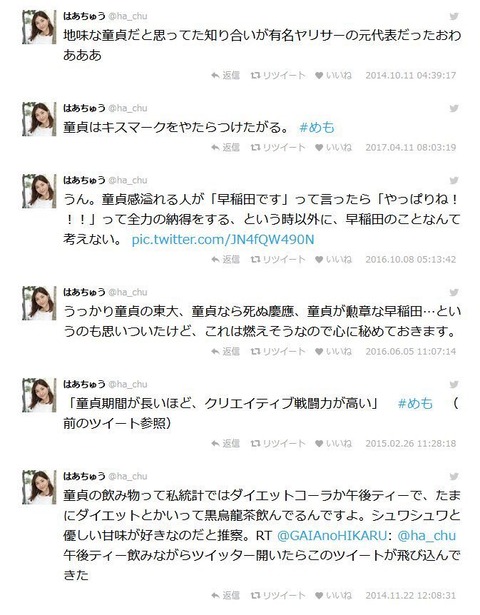Retweet the tweet dated 2017.04.11
This screenshot has width=480, height=615.
click(278, 147)
